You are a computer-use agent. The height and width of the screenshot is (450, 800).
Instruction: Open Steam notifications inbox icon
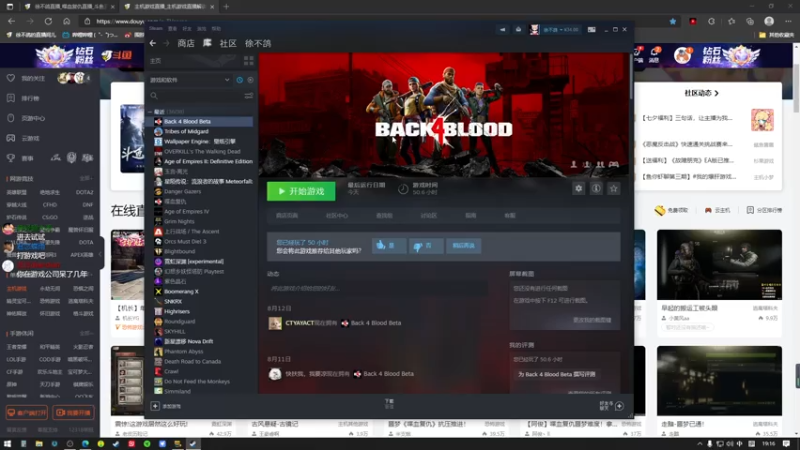(518, 30)
